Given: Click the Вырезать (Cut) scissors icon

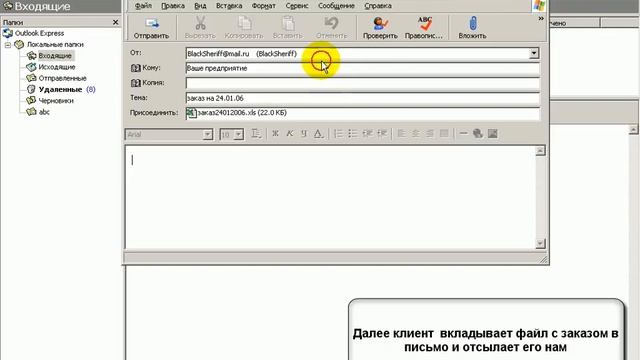Looking at the screenshot, I should coord(200,23).
